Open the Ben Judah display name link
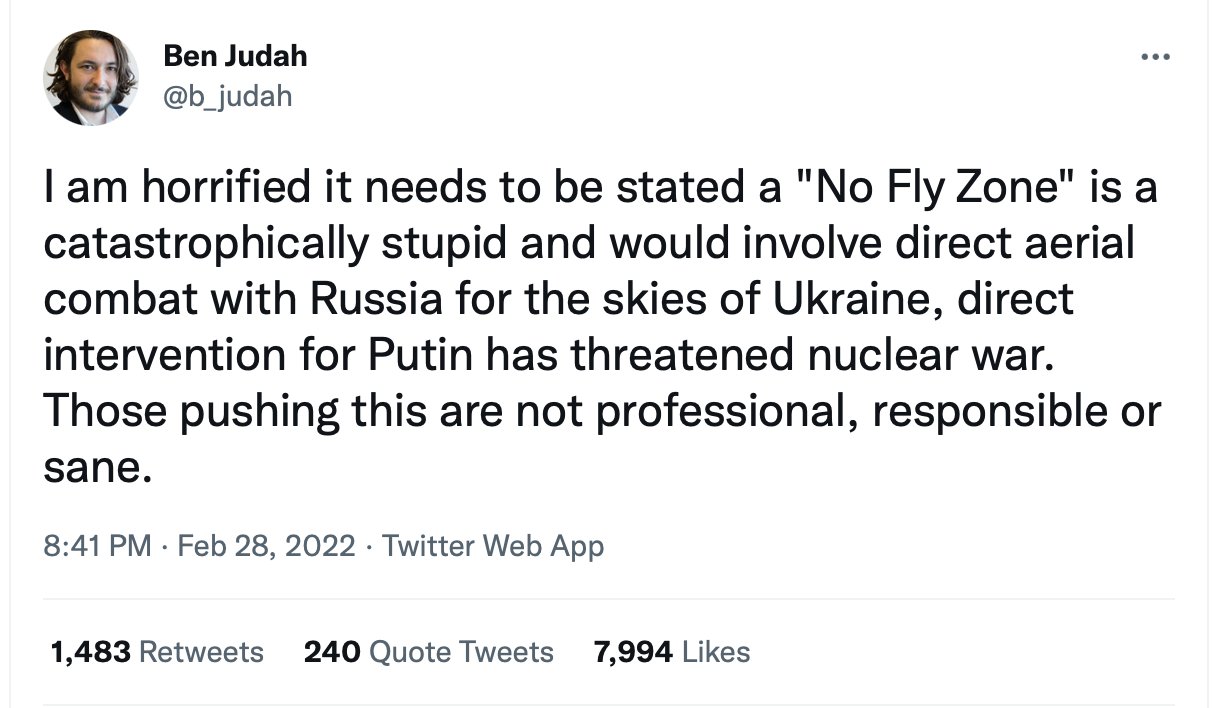The image size is (1212, 708). [x=235, y=56]
